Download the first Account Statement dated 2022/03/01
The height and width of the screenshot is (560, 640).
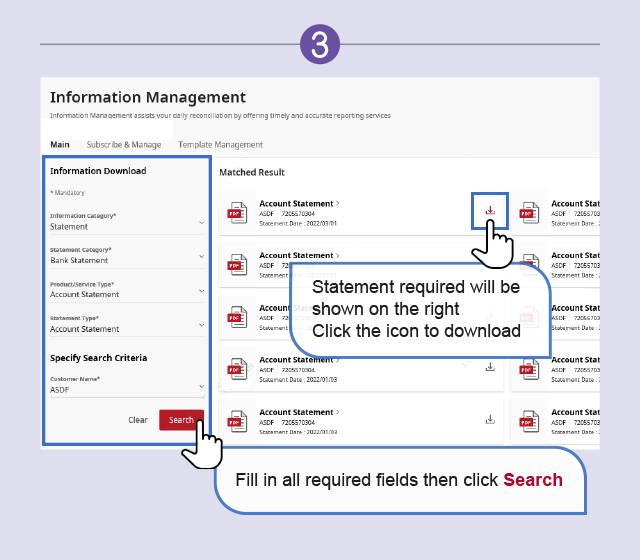pos(490,210)
